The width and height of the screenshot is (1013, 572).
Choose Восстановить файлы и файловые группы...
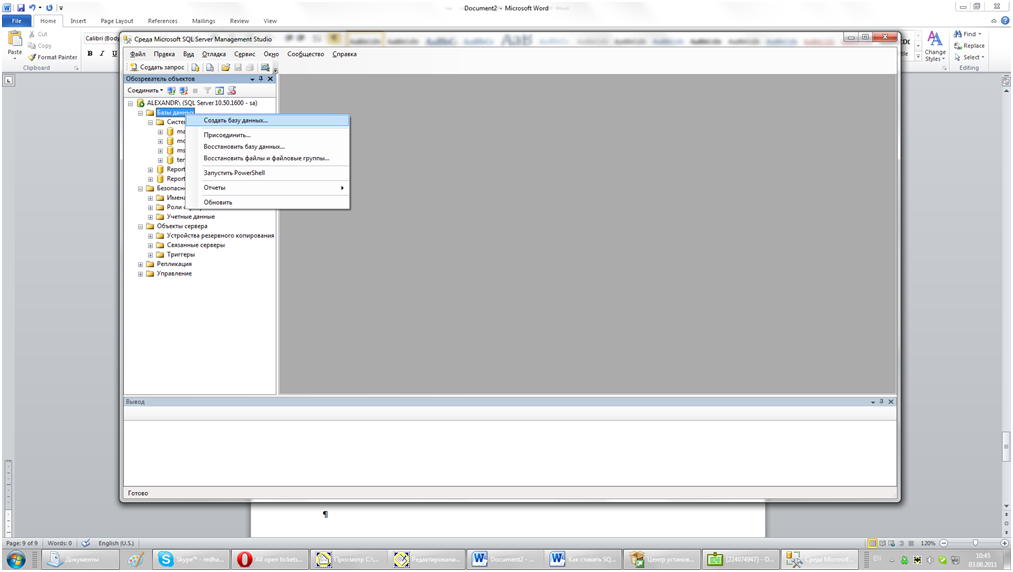tap(267, 158)
